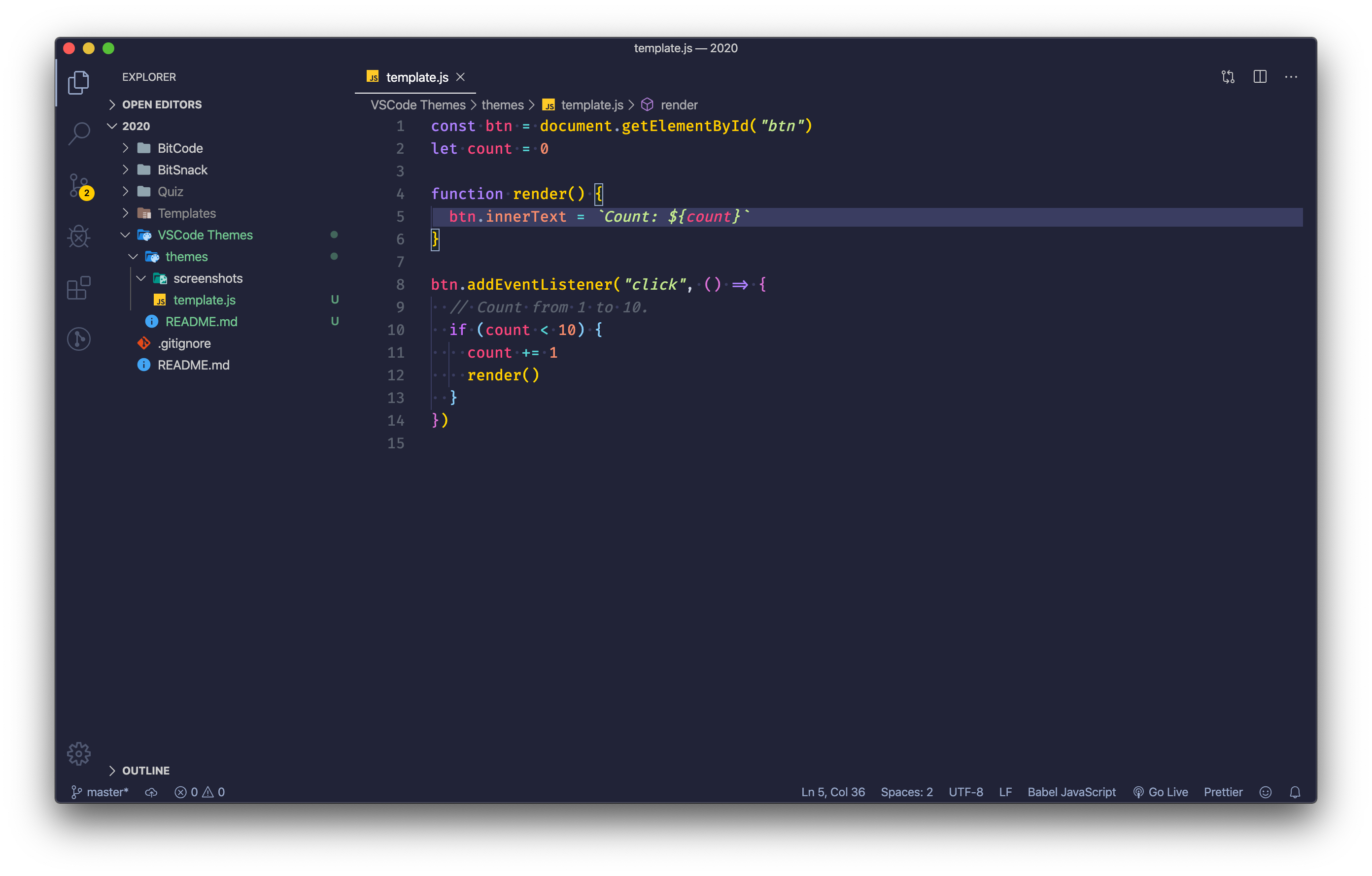1372x876 pixels.
Task: Click the open changes compare icon
Action: coord(1228,77)
